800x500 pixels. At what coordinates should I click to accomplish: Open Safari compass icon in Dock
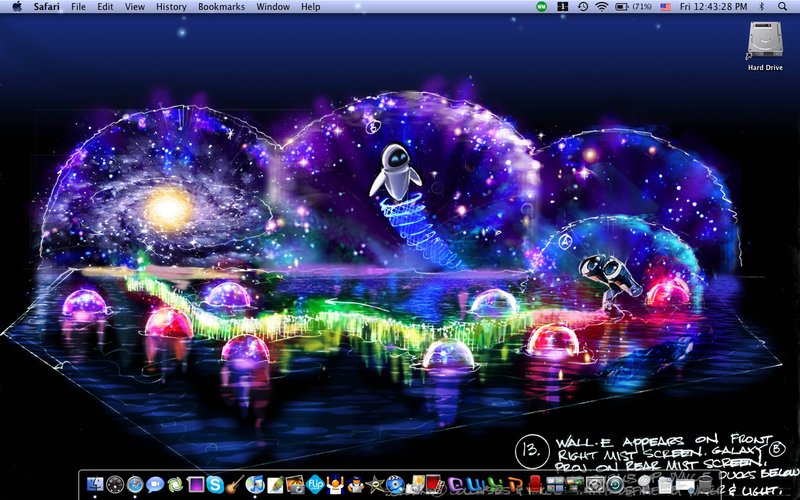[x=135, y=484]
